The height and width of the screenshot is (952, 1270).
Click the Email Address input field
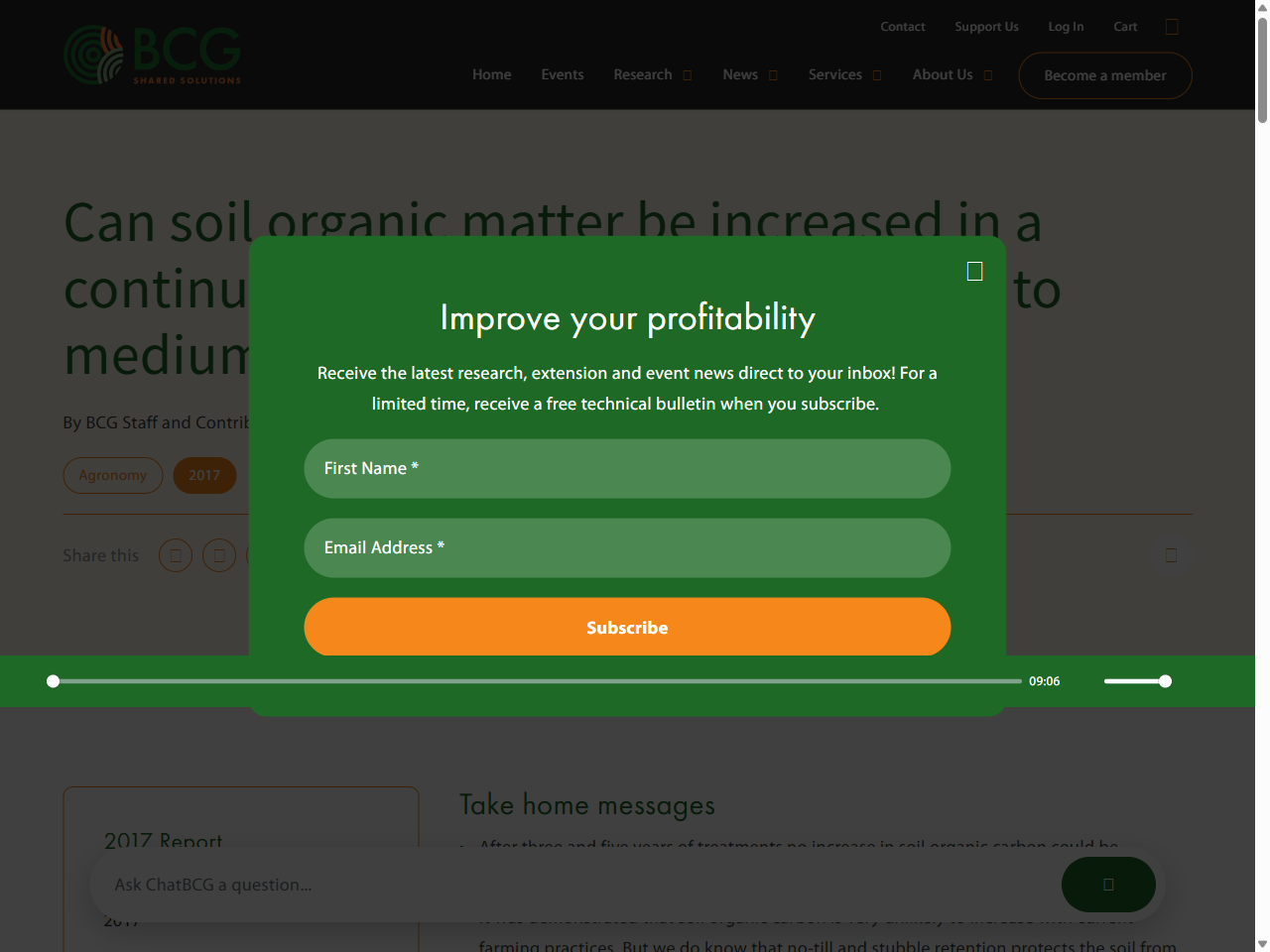pyautogui.click(x=627, y=547)
